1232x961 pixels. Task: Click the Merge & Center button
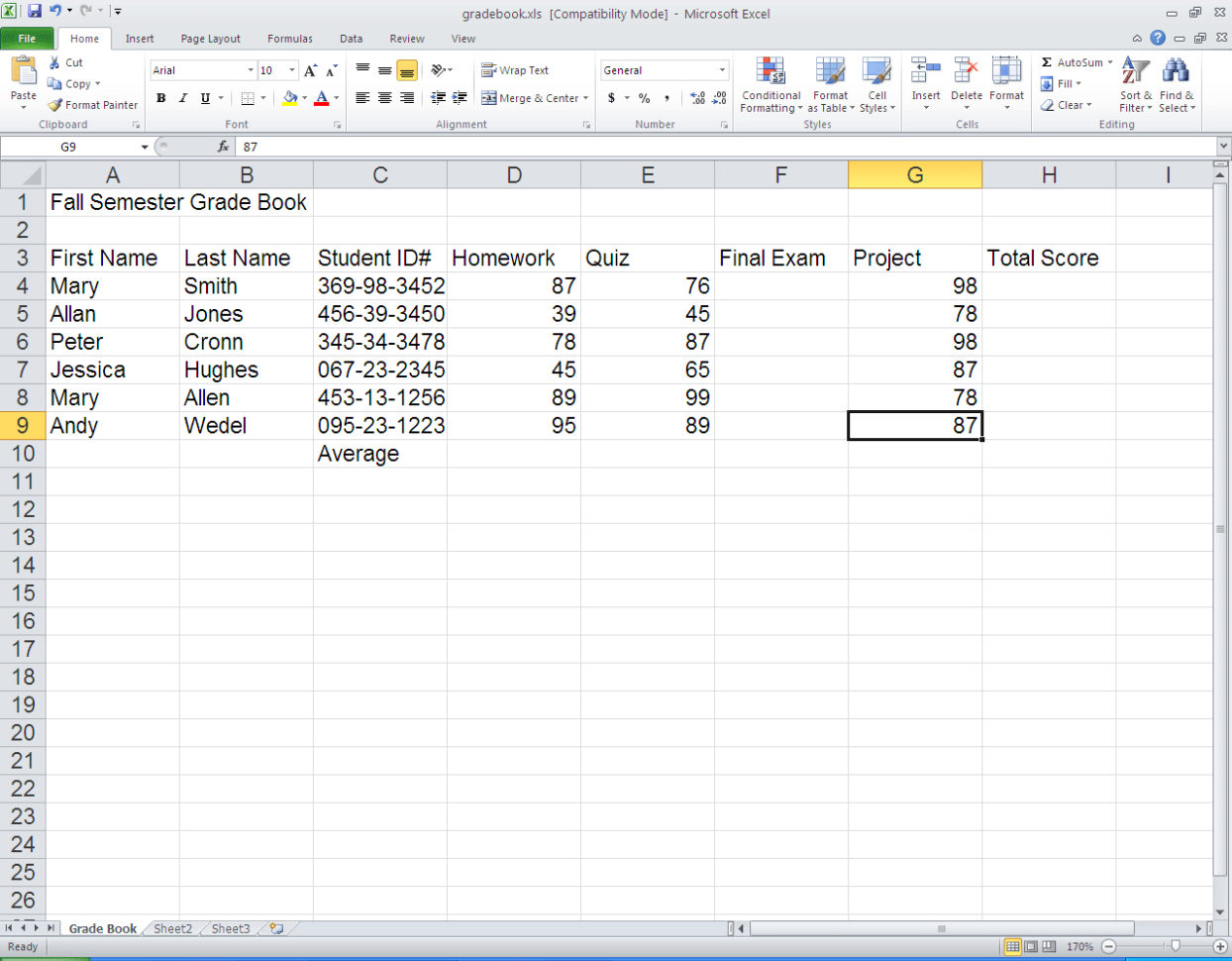click(x=531, y=98)
